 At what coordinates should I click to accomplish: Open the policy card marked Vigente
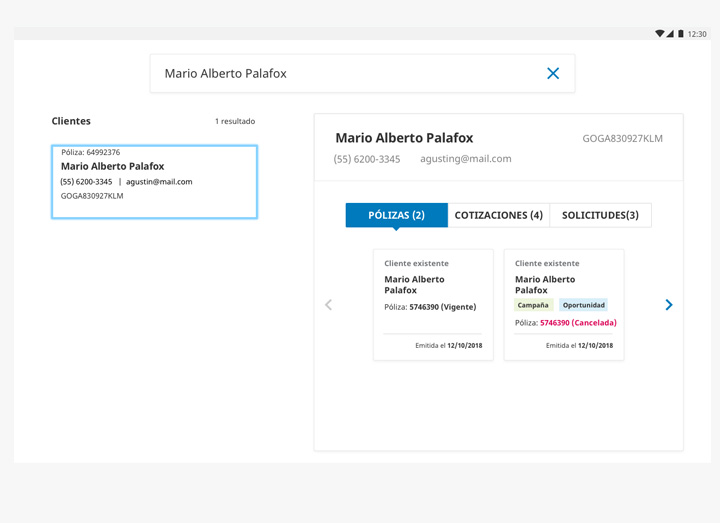coord(433,305)
